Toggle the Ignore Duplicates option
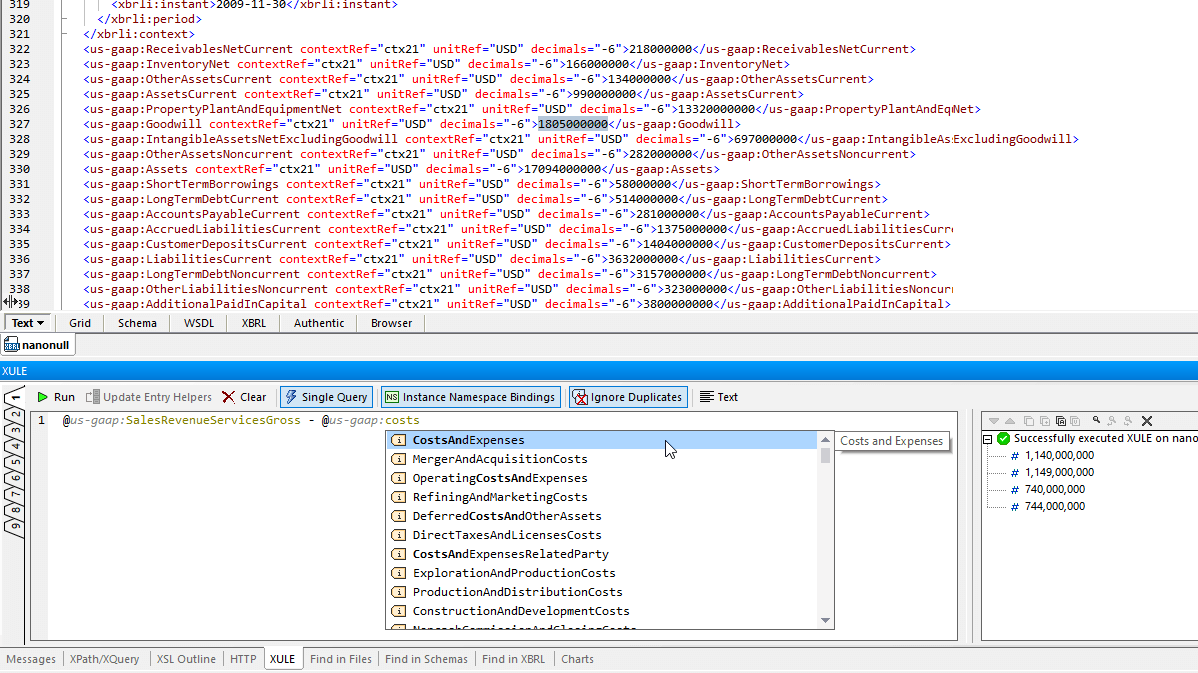The width and height of the screenshot is (1198, 673). click(628, 397)
